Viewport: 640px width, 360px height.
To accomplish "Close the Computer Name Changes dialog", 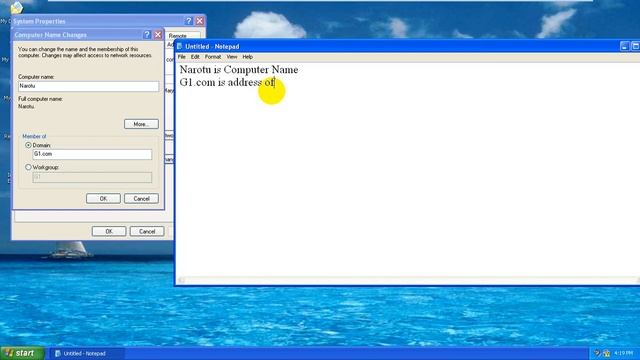I will (158, 35).
